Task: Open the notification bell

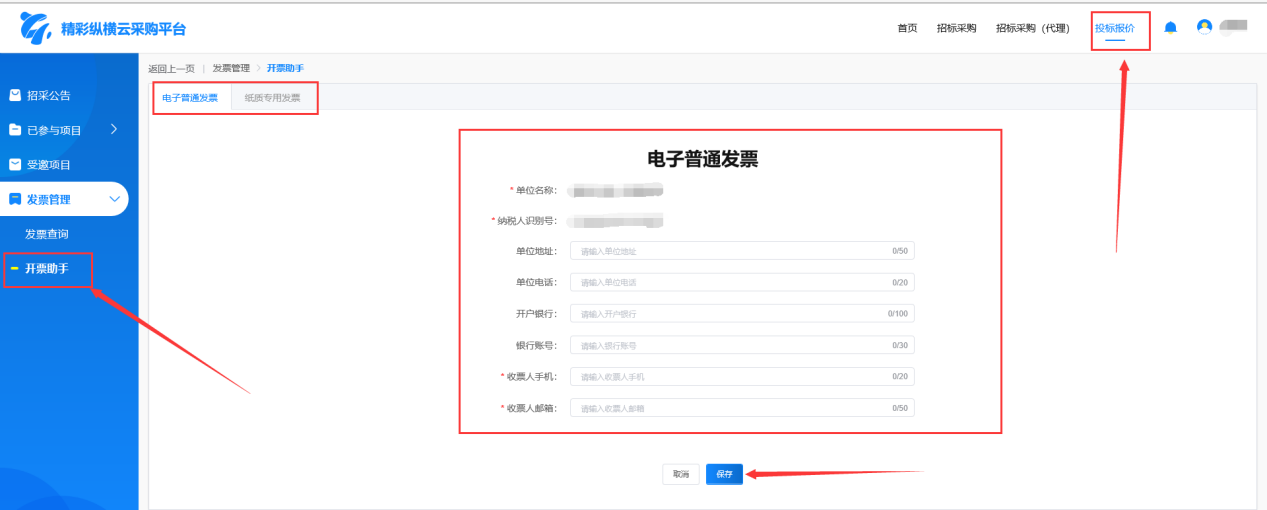Action: [1170, 28]
